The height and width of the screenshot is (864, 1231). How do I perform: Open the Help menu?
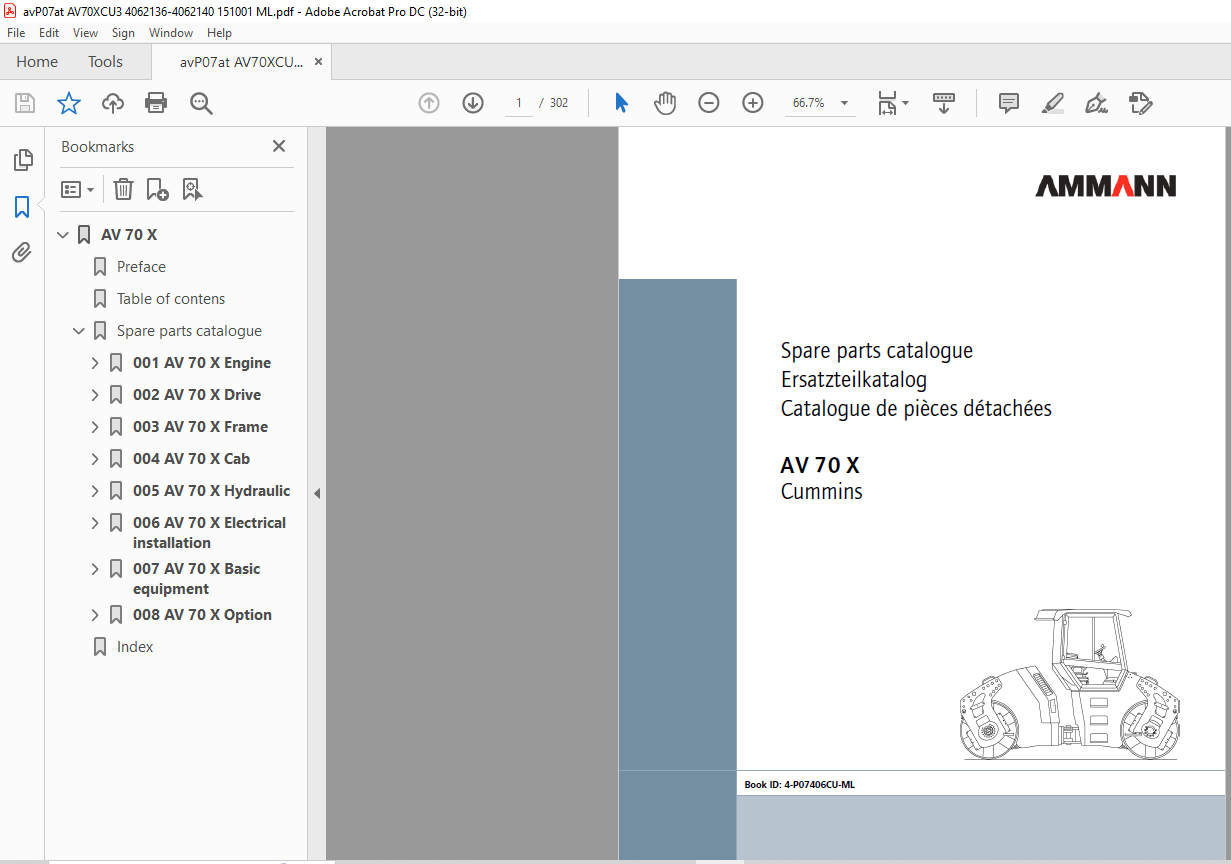click(x=219, y=33)
